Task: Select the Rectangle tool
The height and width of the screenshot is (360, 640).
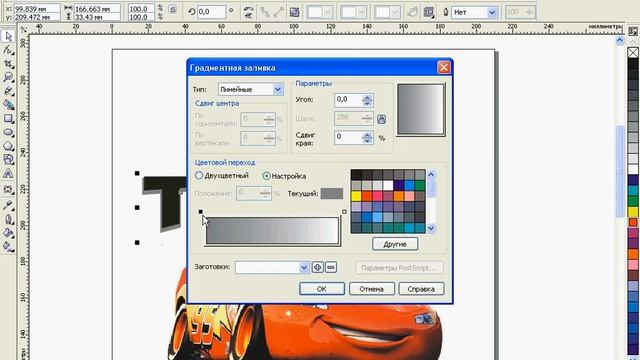Action: pos(8,118)
